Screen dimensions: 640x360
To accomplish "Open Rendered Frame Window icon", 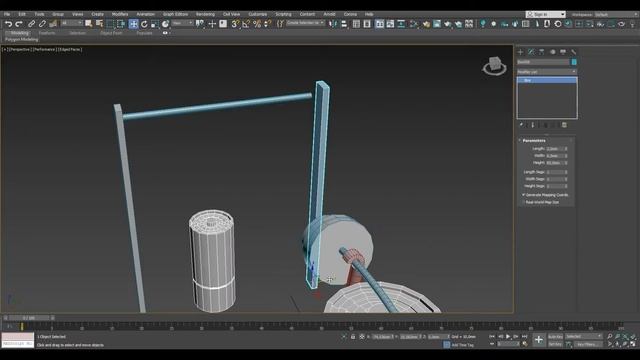I will [x=437, y=24].
